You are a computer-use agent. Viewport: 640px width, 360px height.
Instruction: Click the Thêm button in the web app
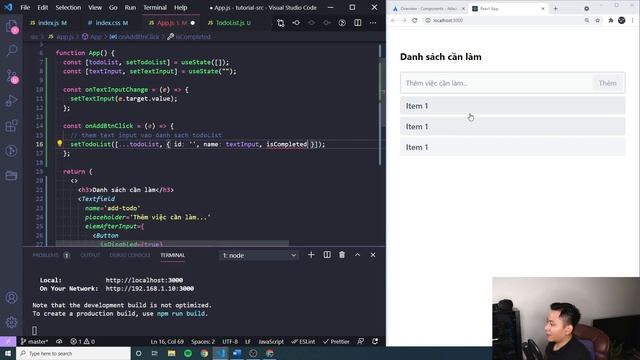tap(607, 83)
